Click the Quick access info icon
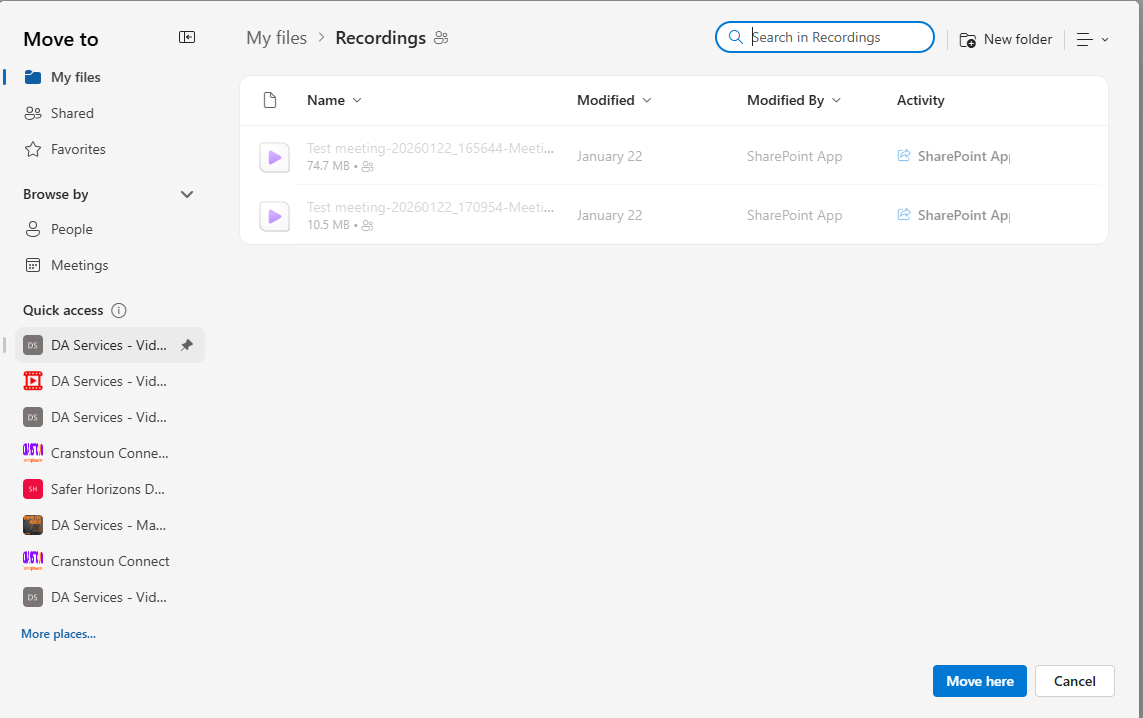Screen dimensions: 1143x718 click(119, 310)
